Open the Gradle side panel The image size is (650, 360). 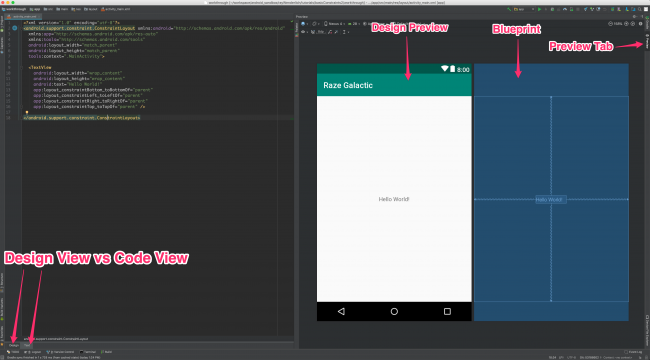[647, 23]
